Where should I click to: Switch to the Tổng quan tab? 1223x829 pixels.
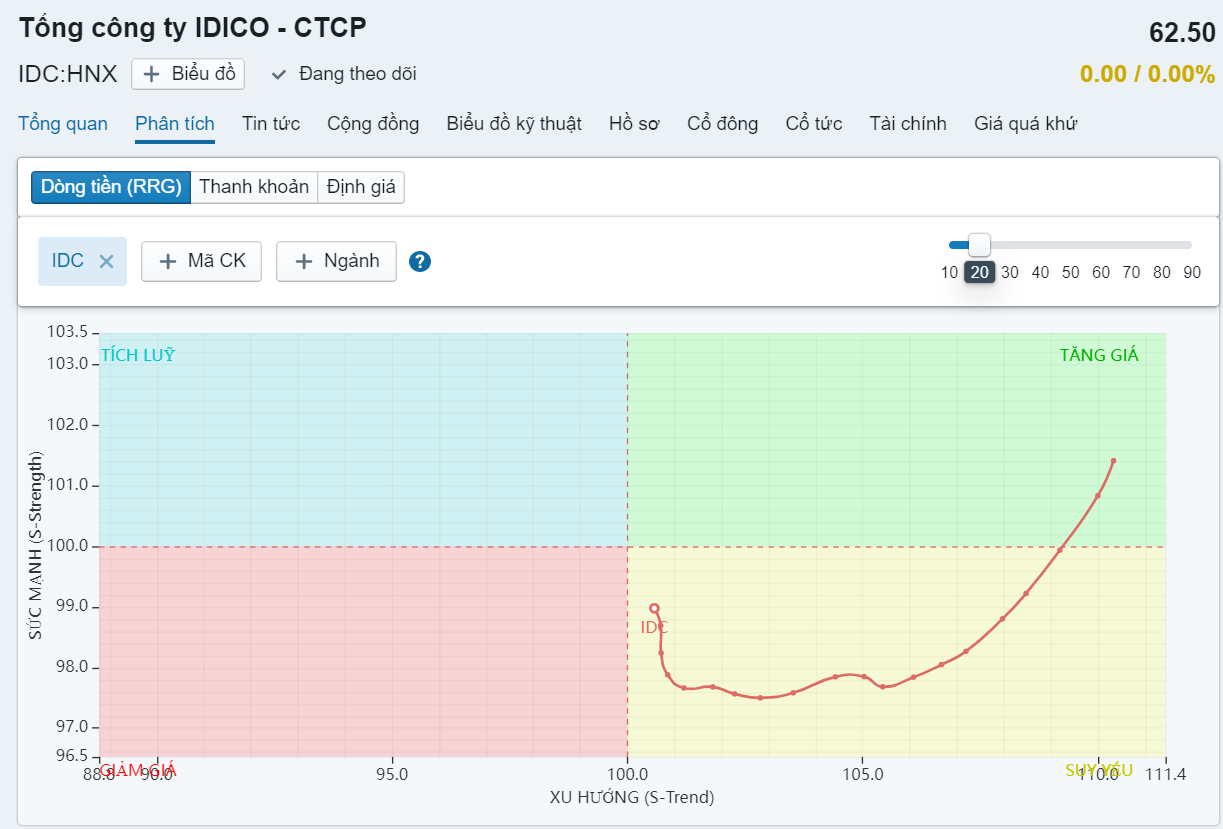click(63, 124)
